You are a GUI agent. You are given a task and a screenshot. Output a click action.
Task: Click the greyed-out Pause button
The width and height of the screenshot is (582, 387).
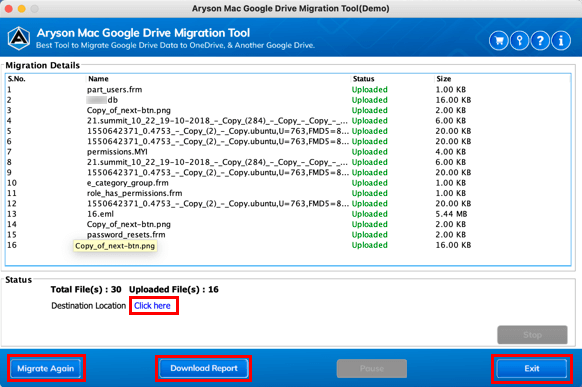372,368
